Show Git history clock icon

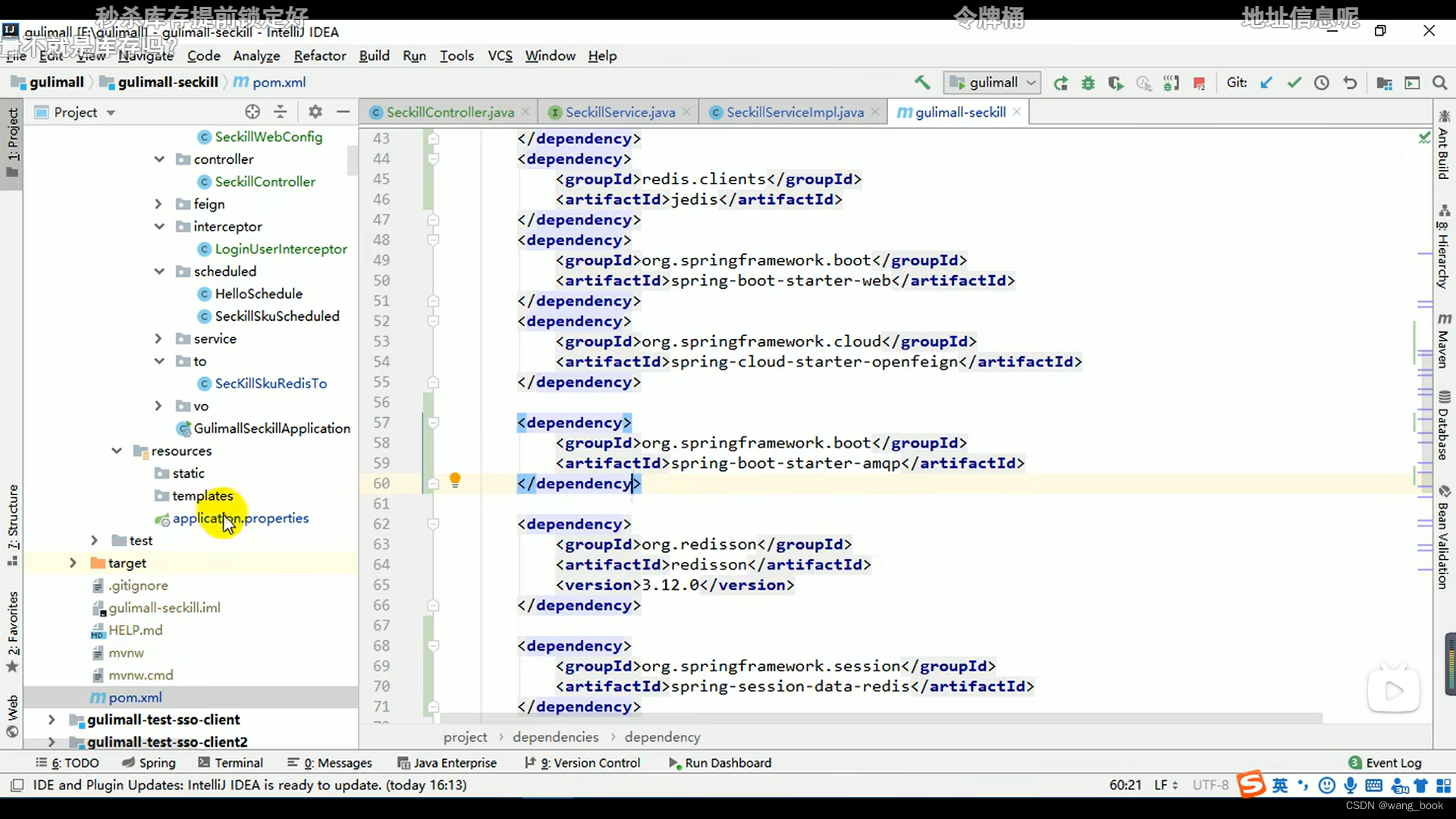(1322, 83)
